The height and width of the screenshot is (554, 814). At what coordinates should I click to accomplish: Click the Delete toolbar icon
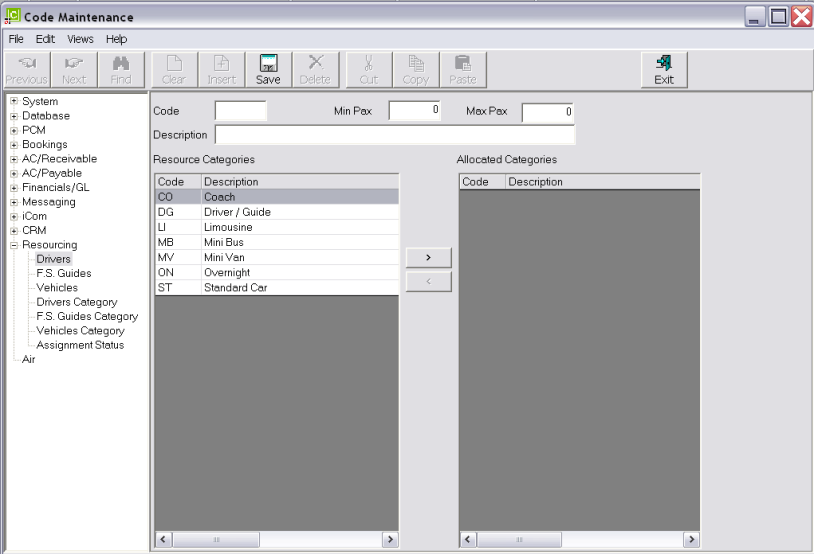coord(315,69)
